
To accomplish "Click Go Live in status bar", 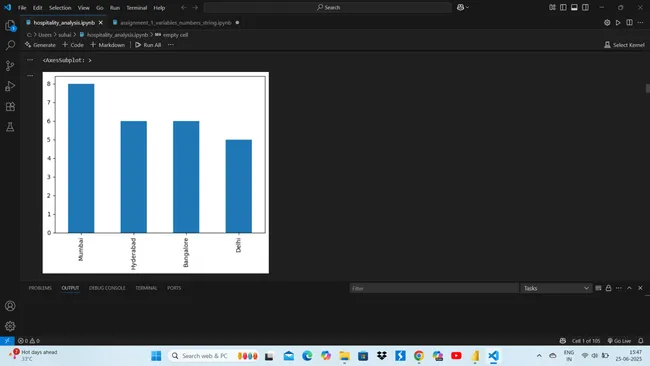I will (619, 341).
